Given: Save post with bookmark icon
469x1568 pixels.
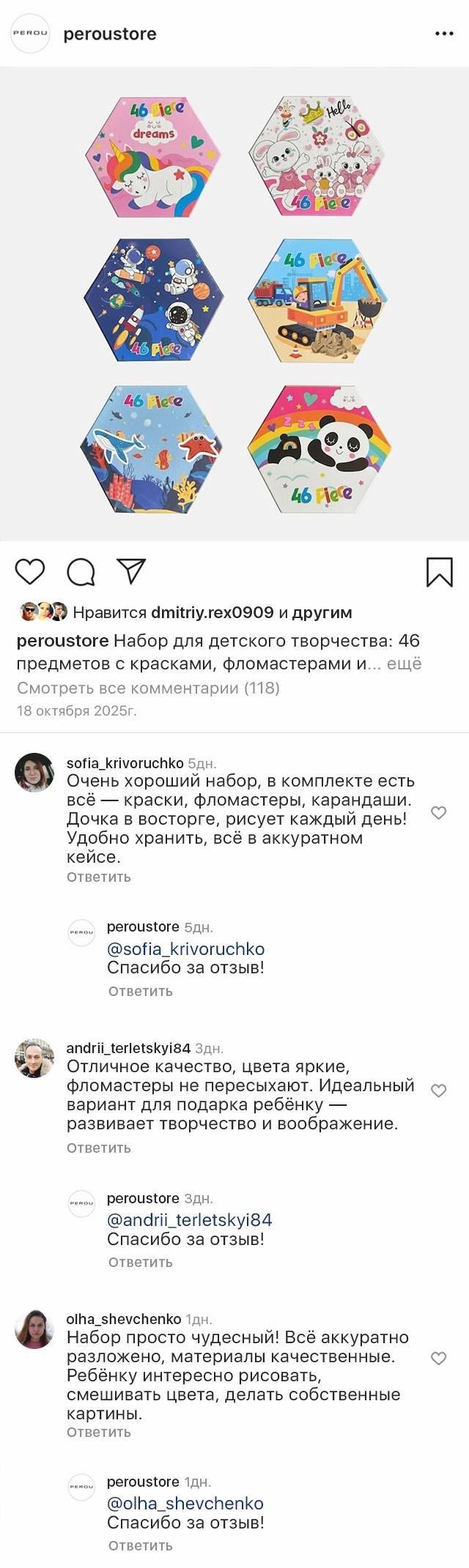Looking at the screenshot, I should (440, 572).
